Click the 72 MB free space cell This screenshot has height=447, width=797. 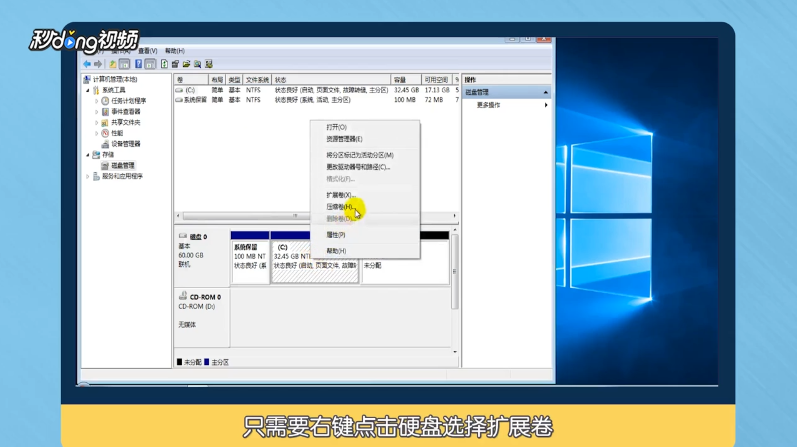tap(434, 100)
